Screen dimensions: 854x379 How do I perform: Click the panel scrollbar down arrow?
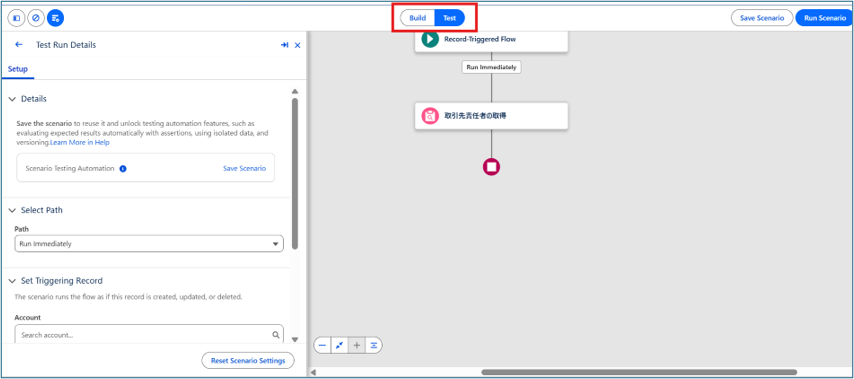coord(295,339)
